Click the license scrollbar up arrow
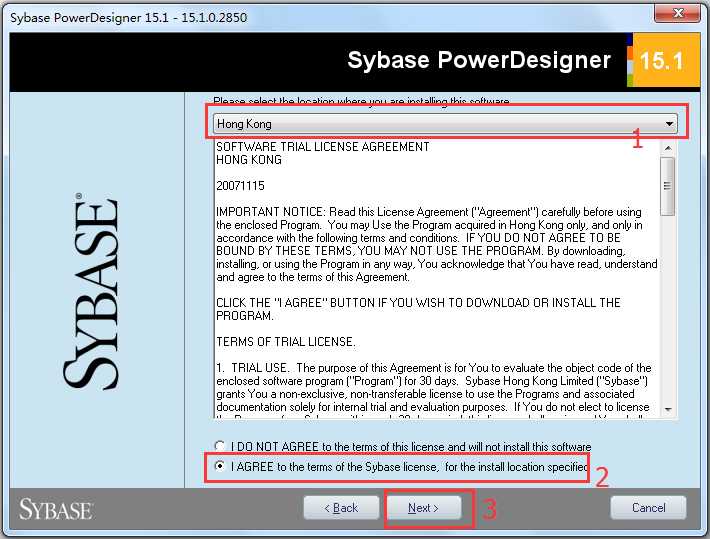 [x=668, y=148]
